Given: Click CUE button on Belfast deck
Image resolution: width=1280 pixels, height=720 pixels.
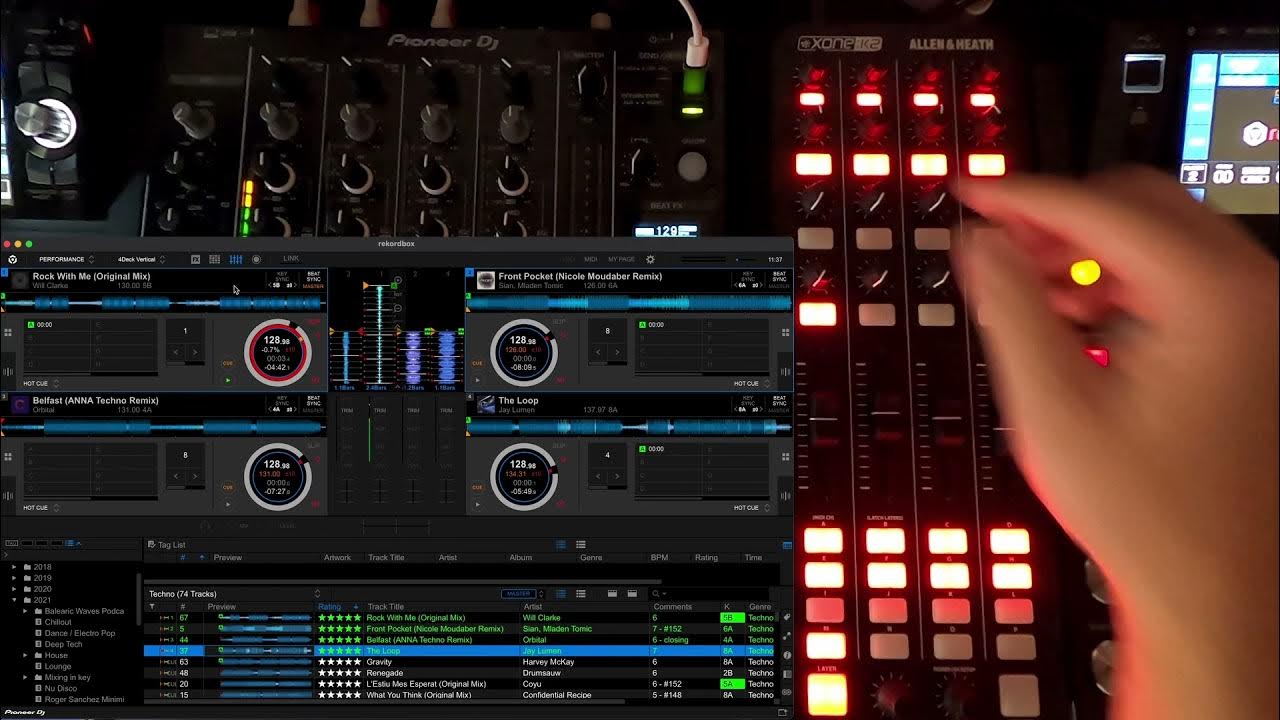Looking at the screenshot, I should [228, 487].
